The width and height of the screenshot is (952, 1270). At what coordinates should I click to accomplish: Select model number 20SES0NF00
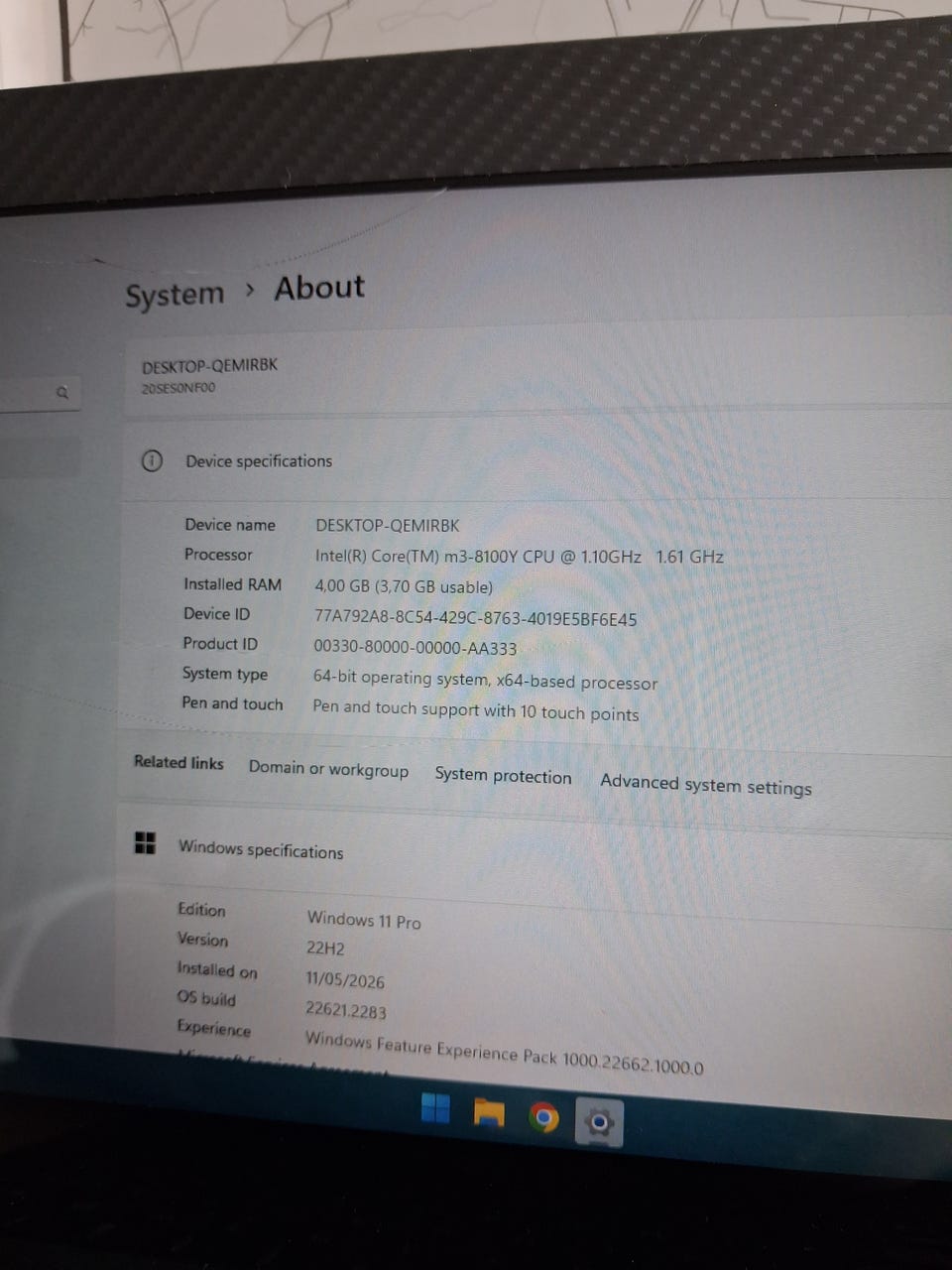coord(178,388)
